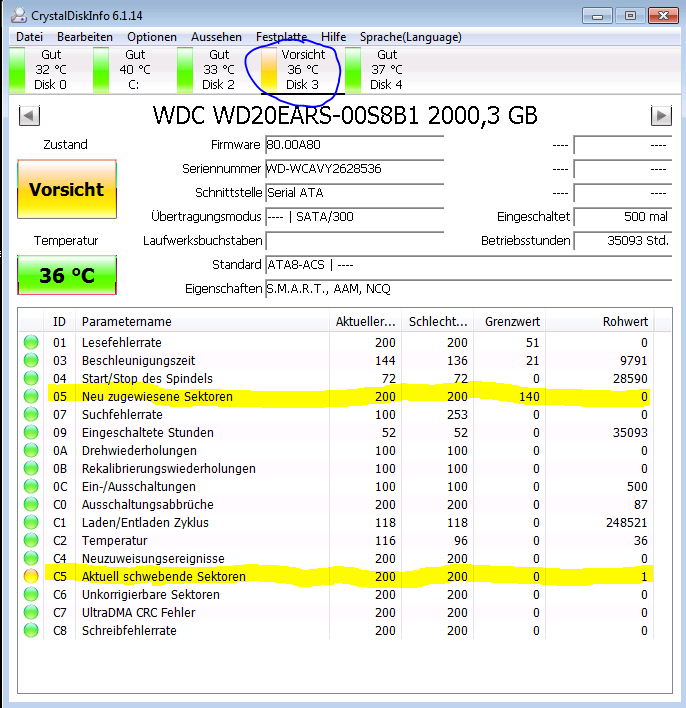686x708 pixels.
Task: Open the Sprache(Language) menu
Action: [411, 37]
